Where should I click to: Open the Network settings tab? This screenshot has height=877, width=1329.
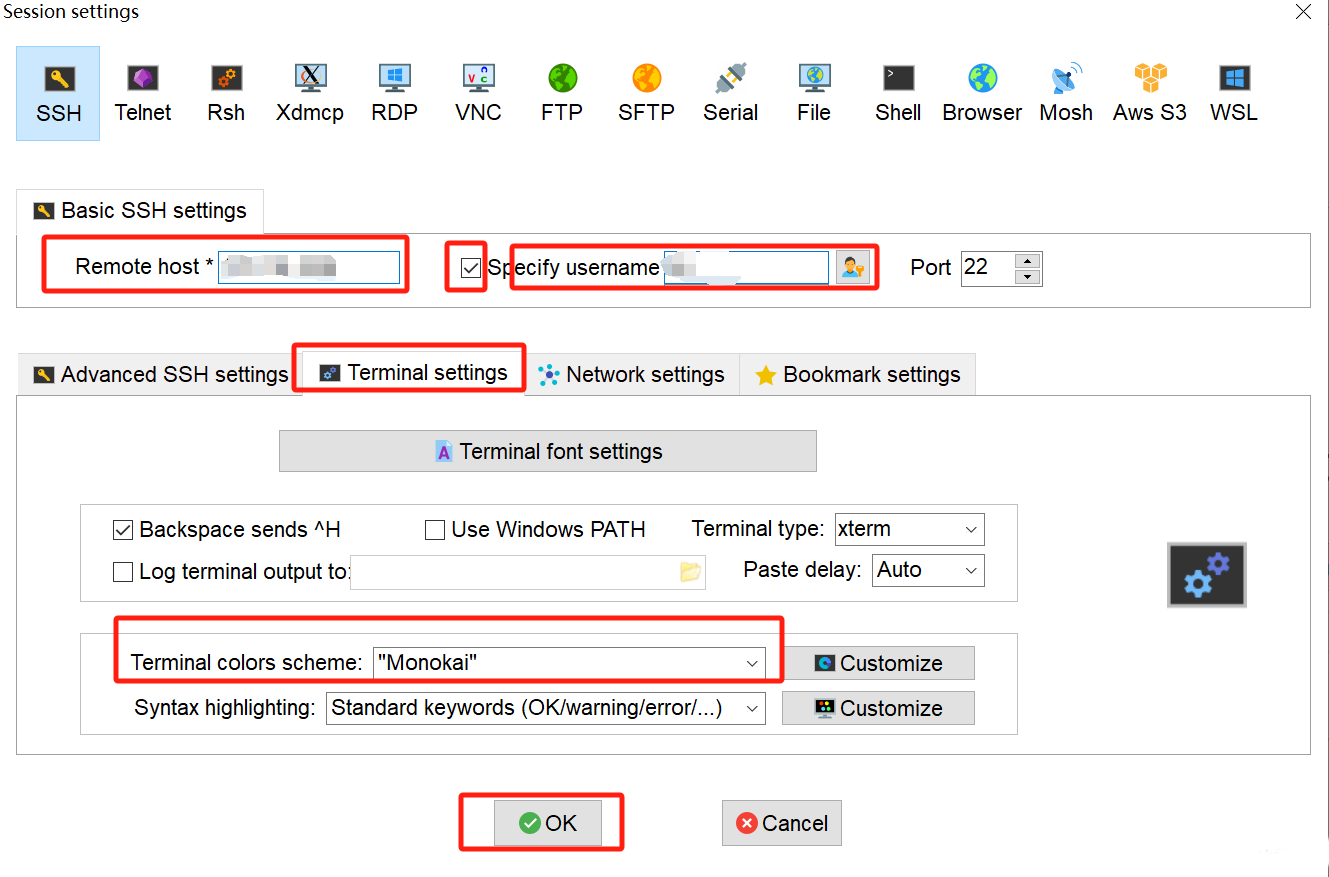pyautogui.click(x=632, y=375)
